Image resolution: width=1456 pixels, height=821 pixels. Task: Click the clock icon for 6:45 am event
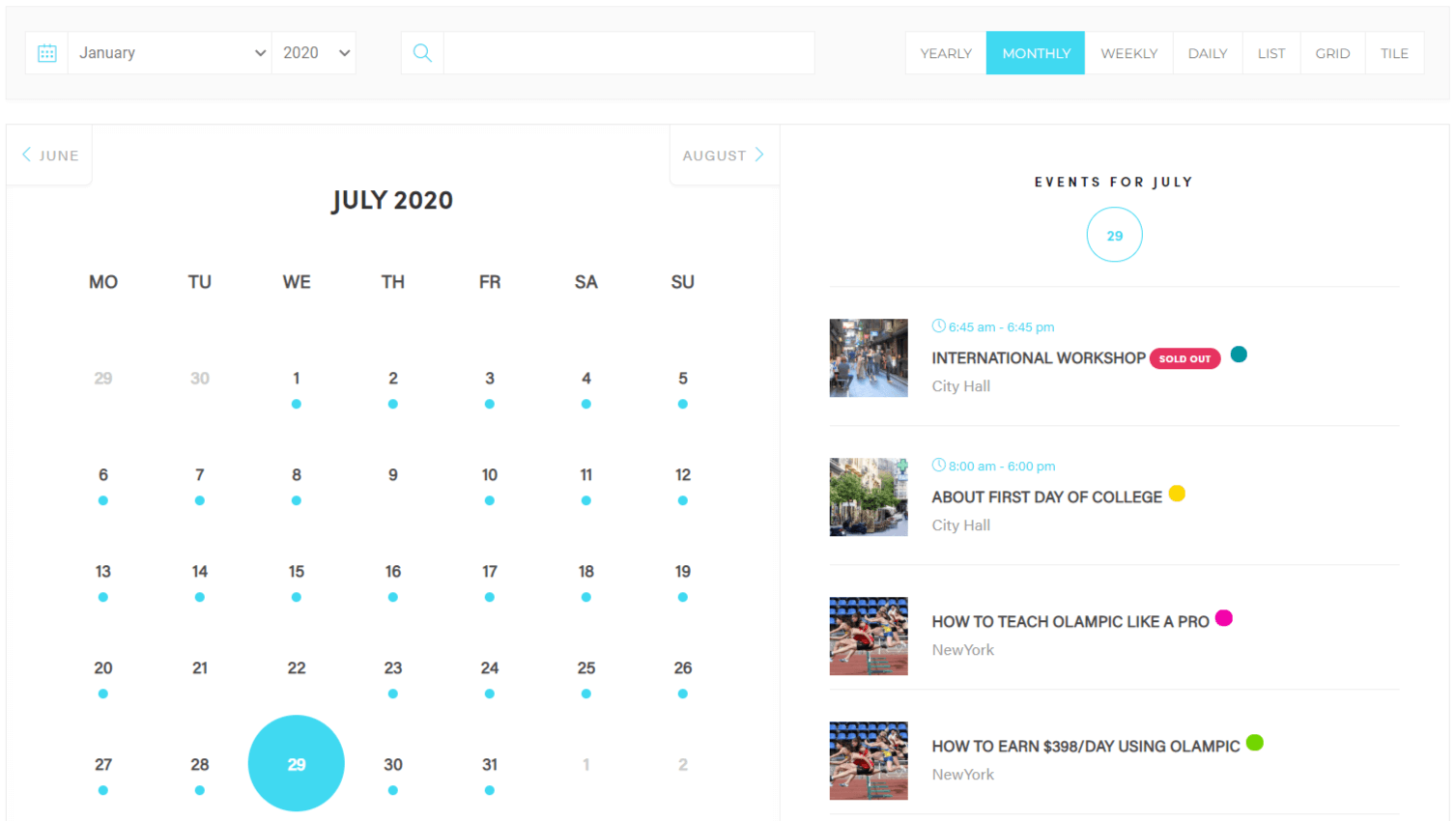938,326
